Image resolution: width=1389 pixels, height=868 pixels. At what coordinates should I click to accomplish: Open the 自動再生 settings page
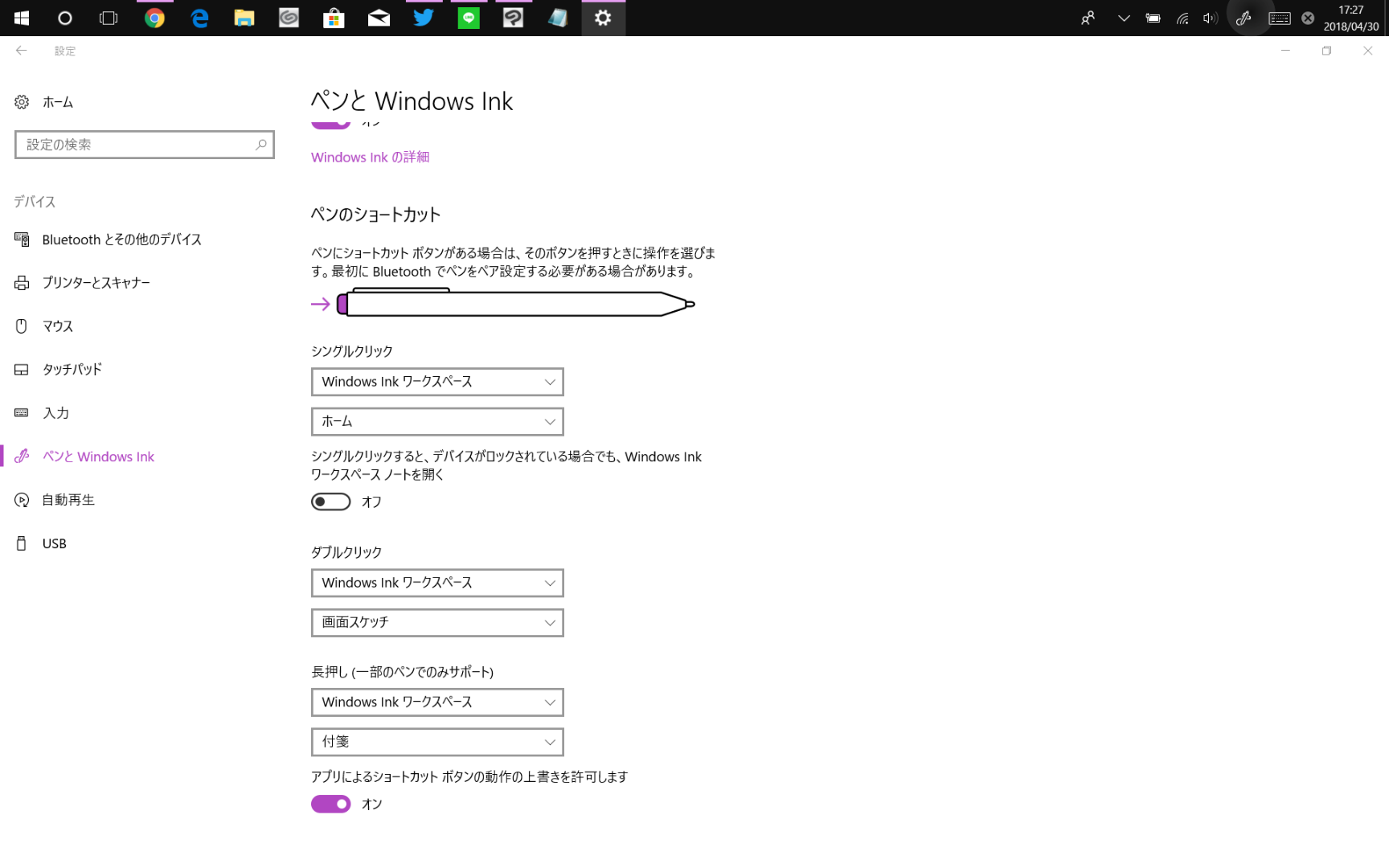68,500
